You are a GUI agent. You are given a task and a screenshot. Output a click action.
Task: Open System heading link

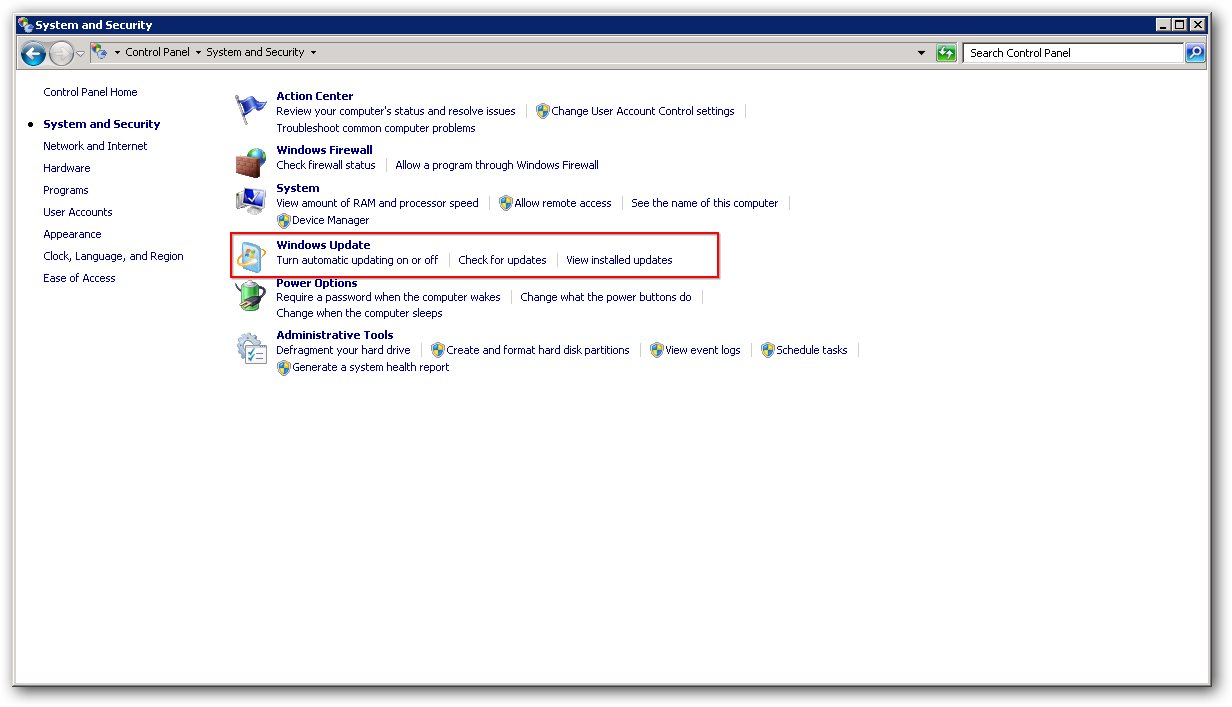pyautogui.click(x=298, y=188)
